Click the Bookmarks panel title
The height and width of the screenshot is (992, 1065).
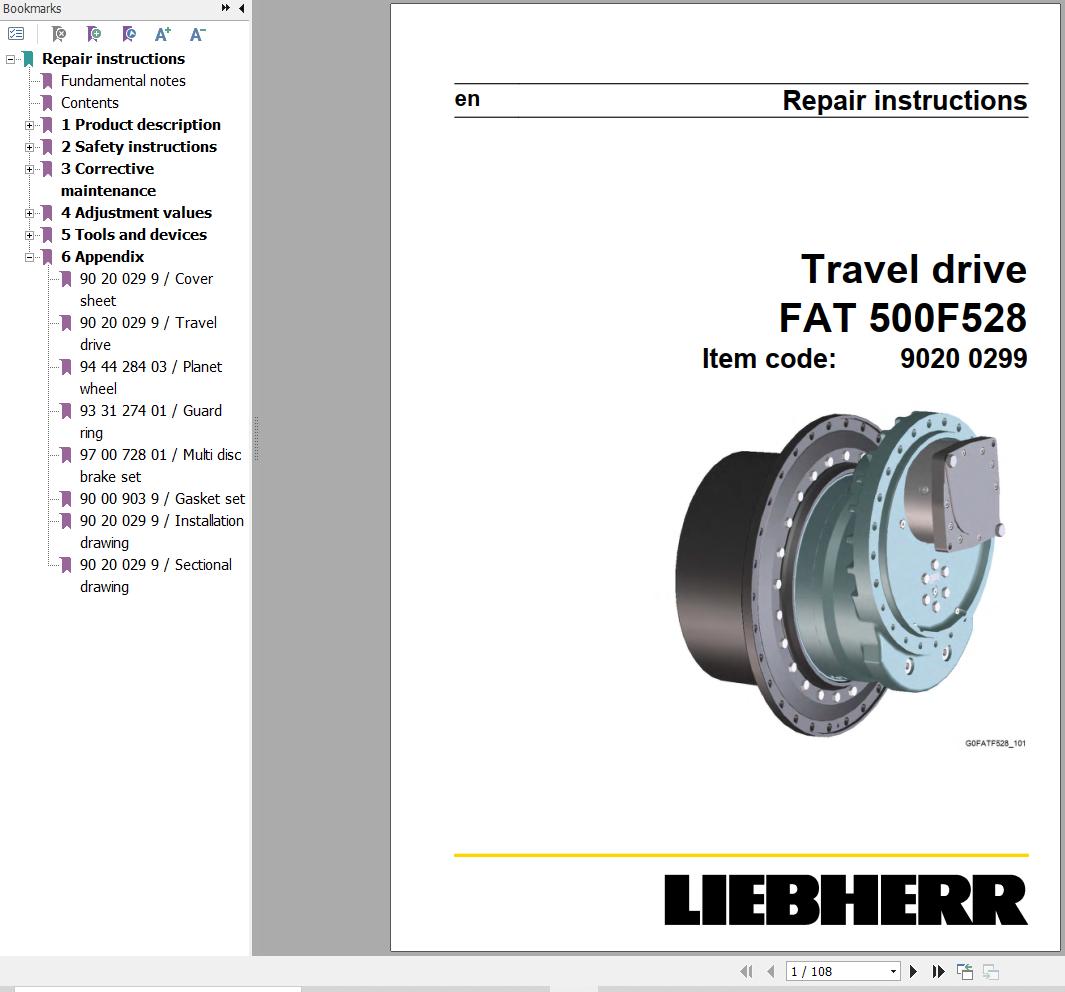pyautogui.click(x=32, y=8)
